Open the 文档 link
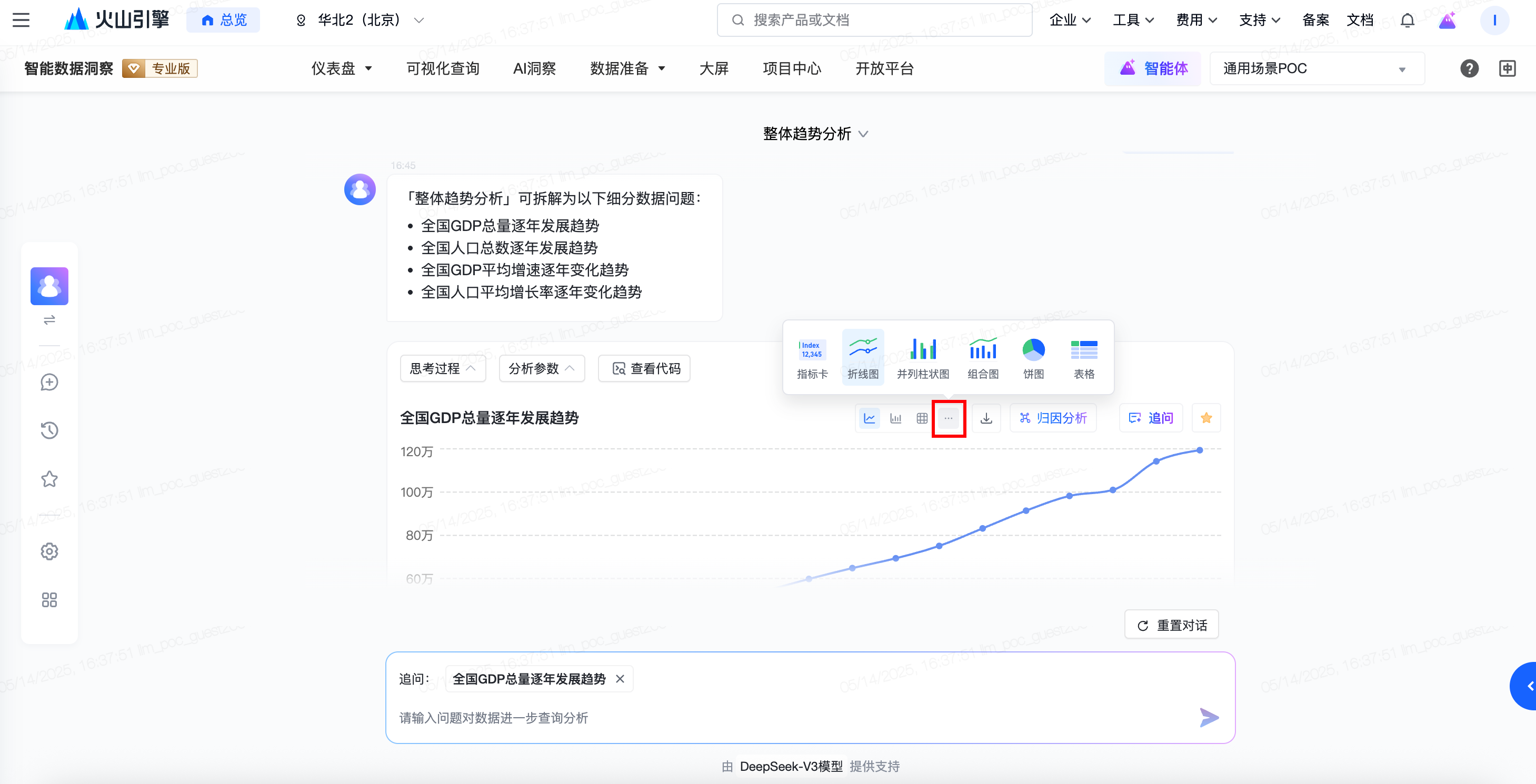The width and height of the screenshot is (1536, 784). (x=1360, y=21)
